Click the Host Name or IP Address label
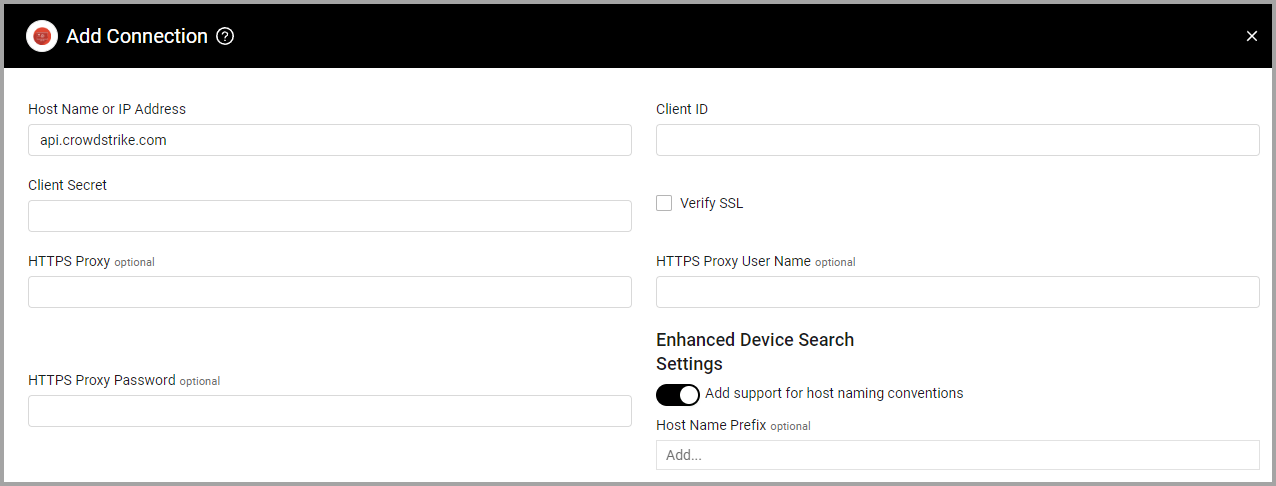This screenshot has width=1276, height=486. (107, 109)
